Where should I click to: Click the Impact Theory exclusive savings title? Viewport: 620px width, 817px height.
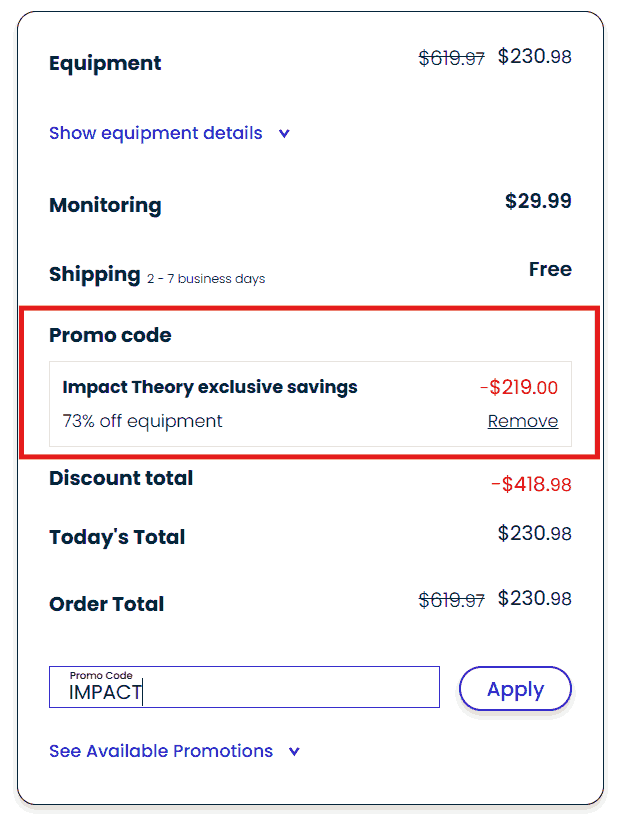point(210,387)
